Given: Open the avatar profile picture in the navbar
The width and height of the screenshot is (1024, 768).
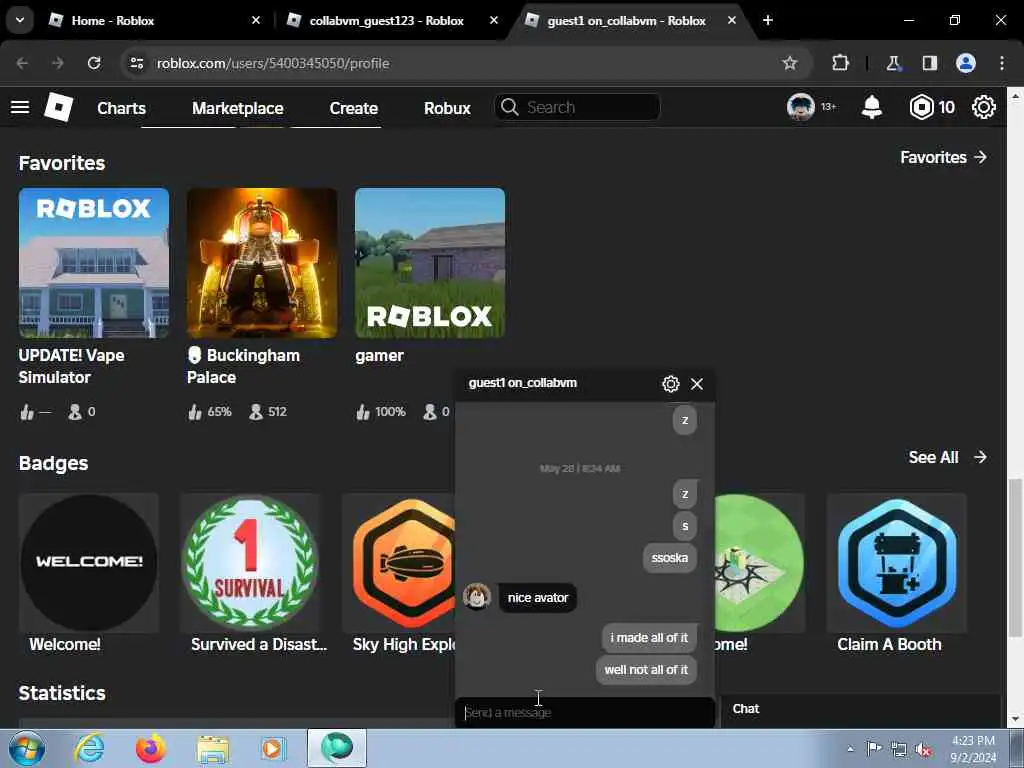Looking at the screenshot, I should [x=801, y=107].
